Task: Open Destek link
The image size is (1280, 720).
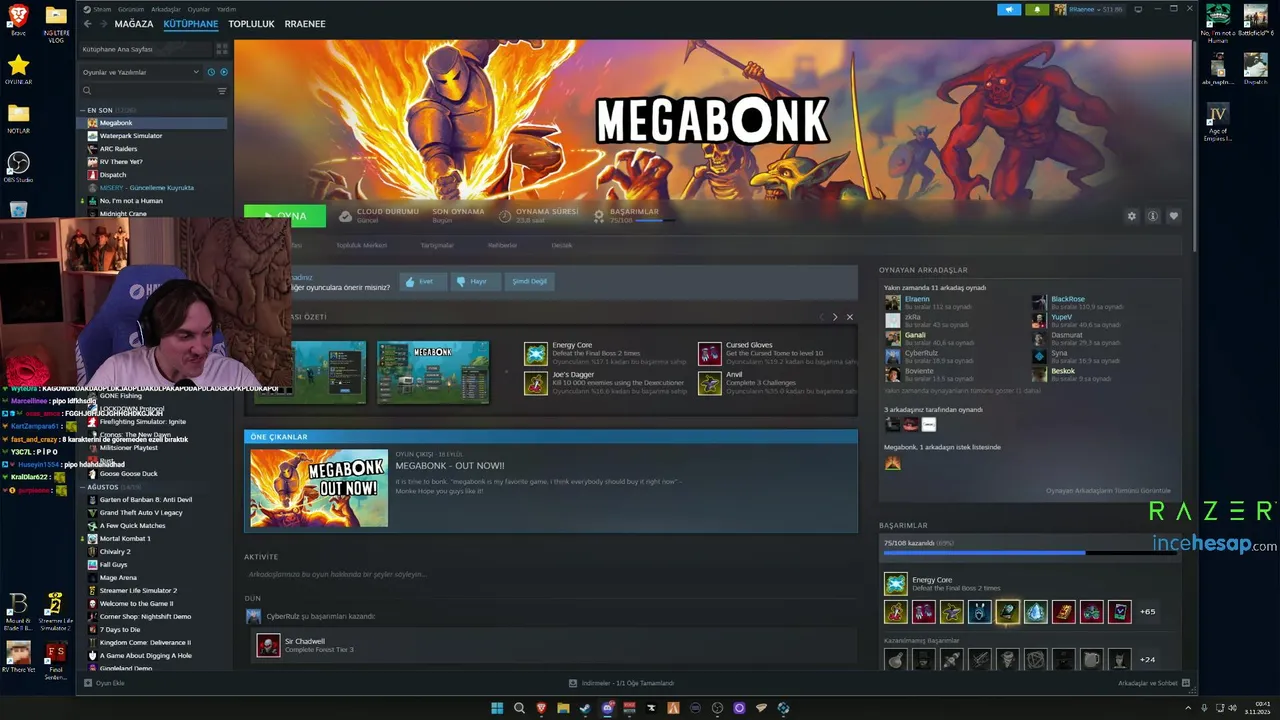Action: click(562, 245)
